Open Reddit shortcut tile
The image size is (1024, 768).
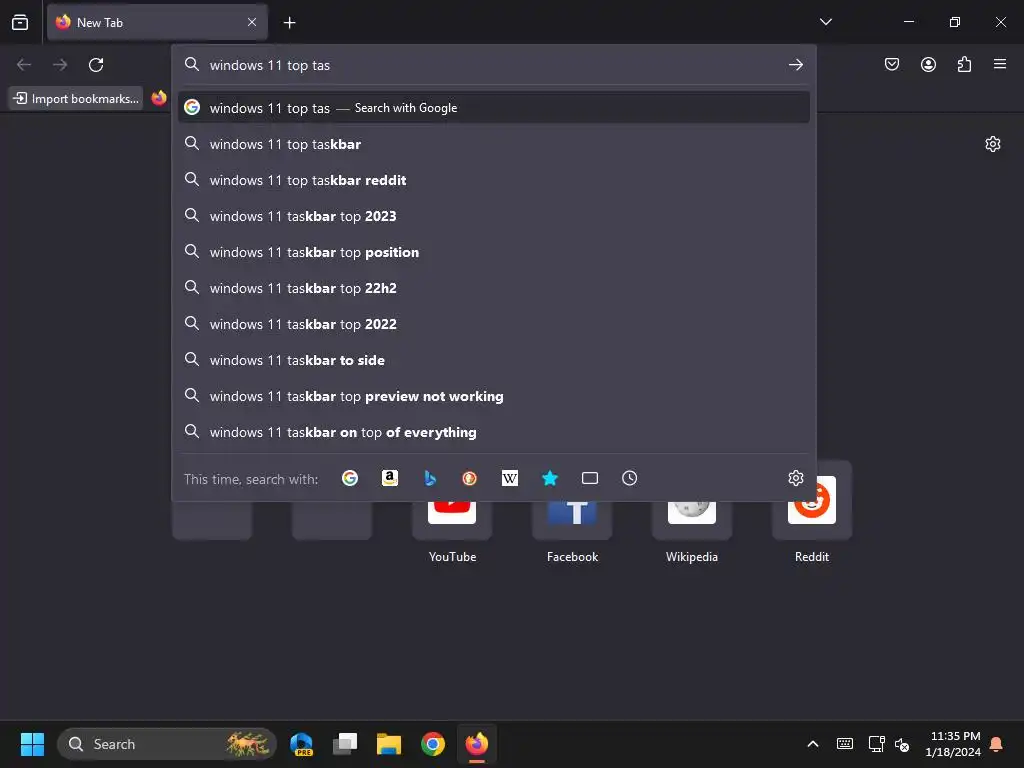pos(812,513)
